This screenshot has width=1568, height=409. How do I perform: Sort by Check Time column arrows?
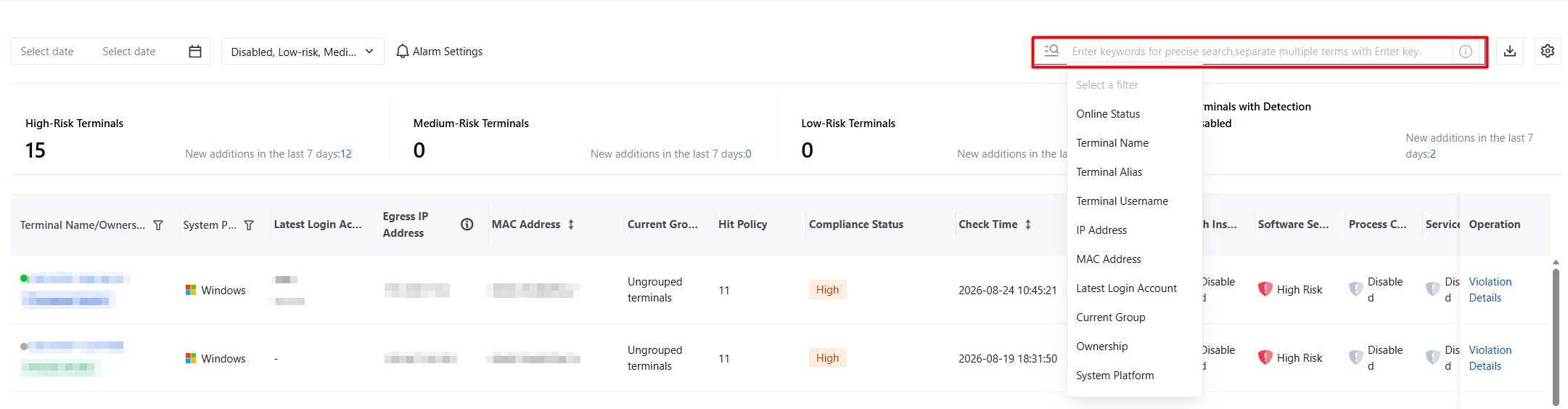(1028, 224)
